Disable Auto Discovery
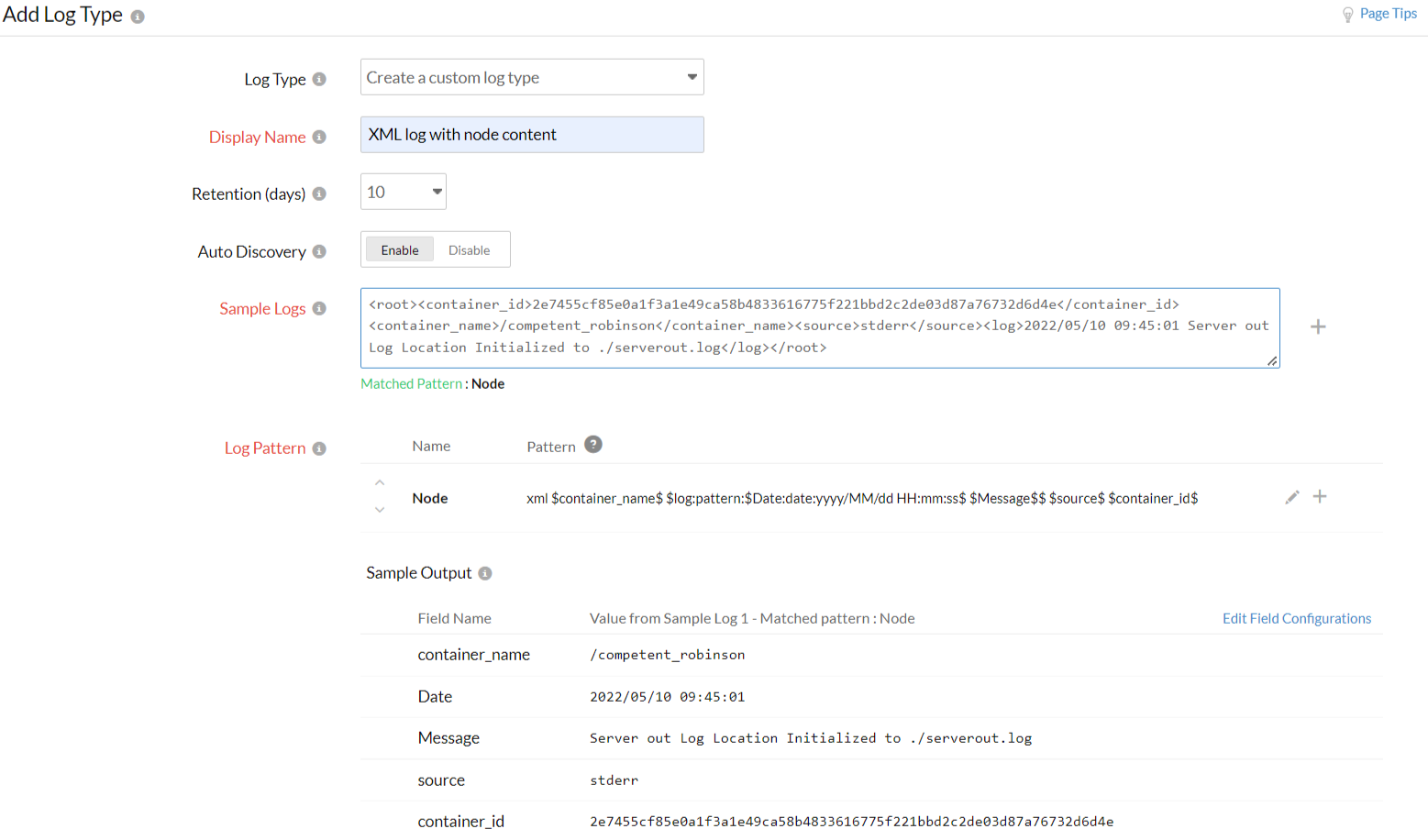1428x840 pixels. point(469,249)
